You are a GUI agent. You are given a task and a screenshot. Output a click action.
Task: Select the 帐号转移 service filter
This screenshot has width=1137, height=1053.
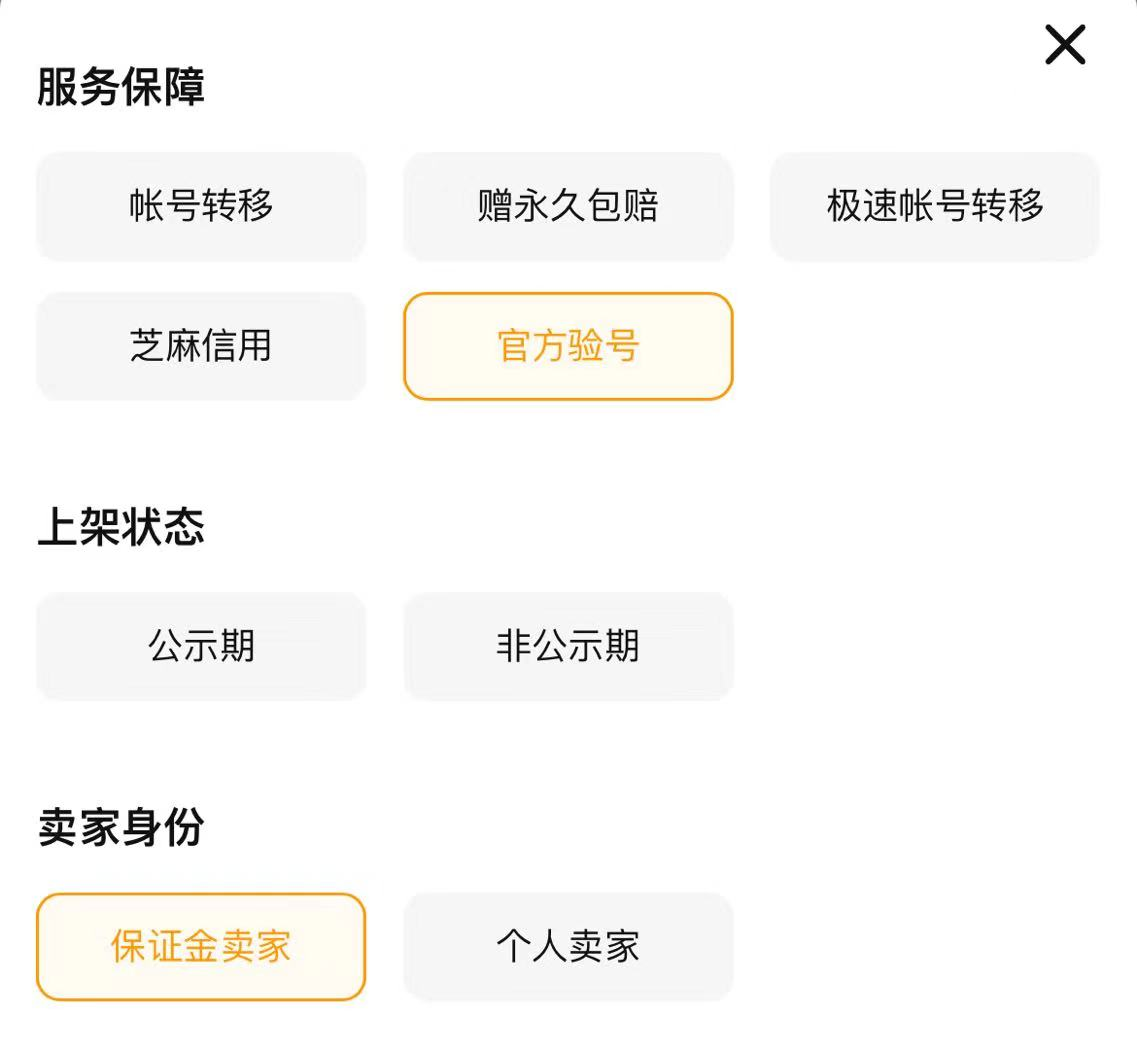coord(201,206)
